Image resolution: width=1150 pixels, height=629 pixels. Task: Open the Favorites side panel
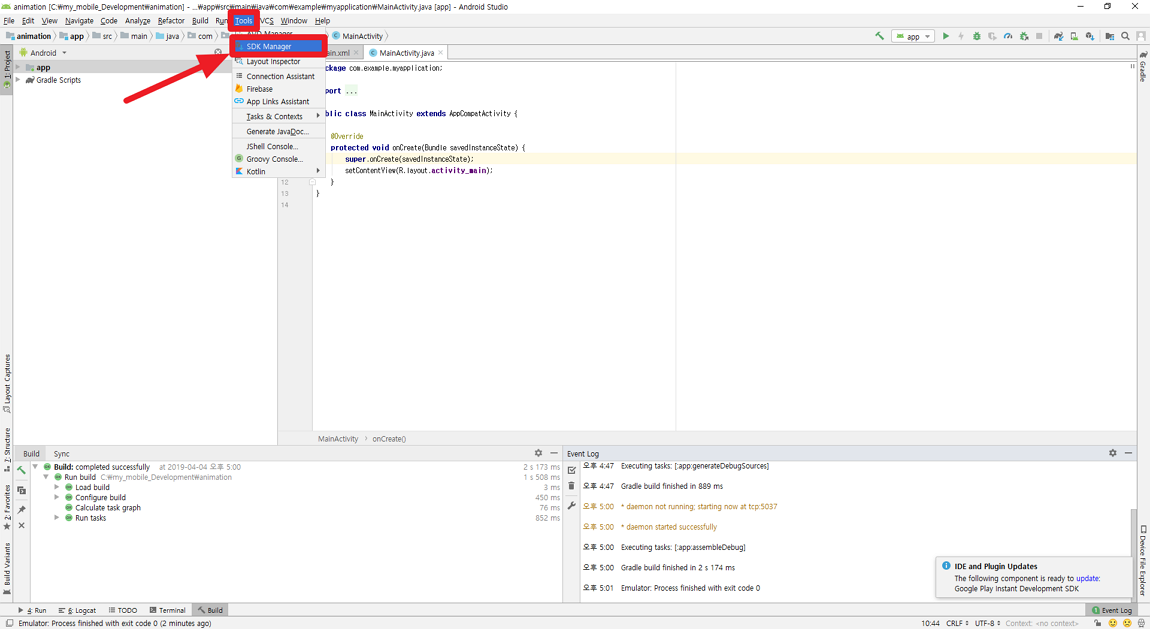click(x=7, y=507)
